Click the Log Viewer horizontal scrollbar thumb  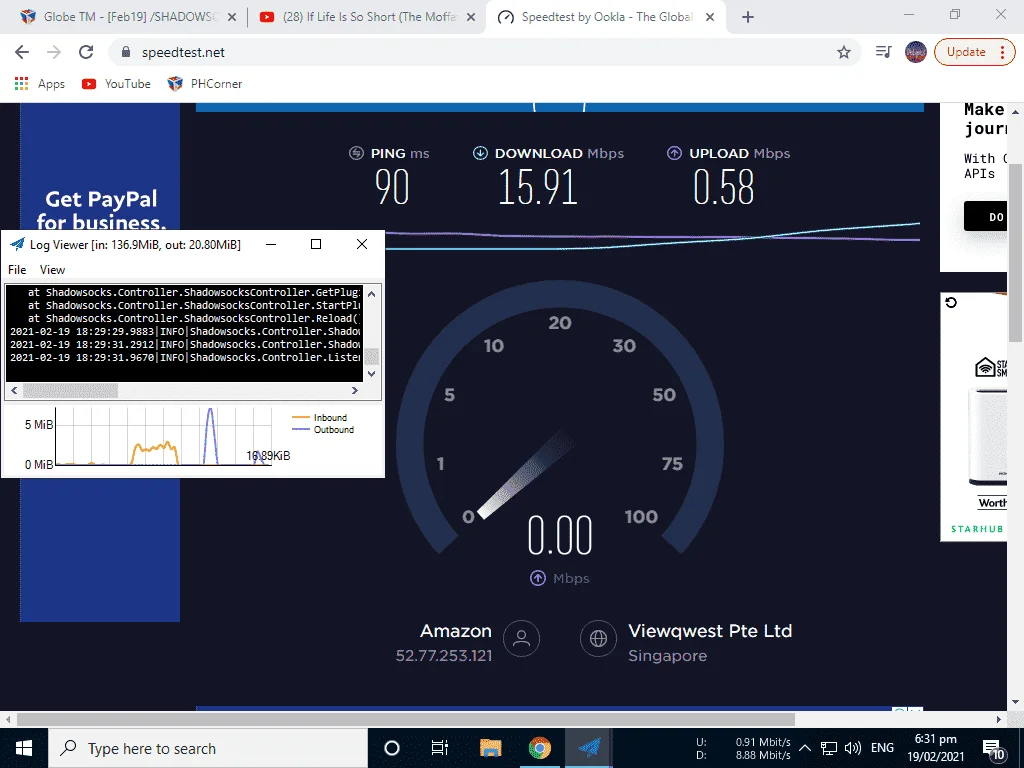(71, 391)
